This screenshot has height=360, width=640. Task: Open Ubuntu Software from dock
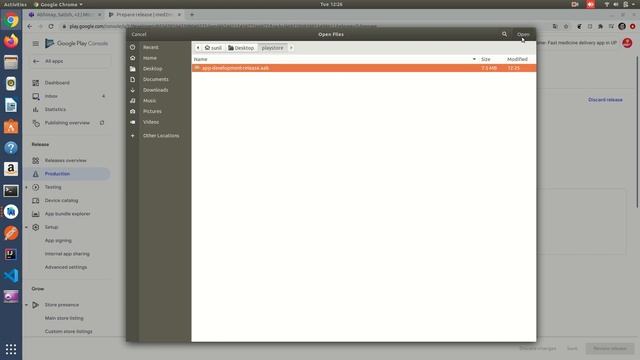pos(11,127)
